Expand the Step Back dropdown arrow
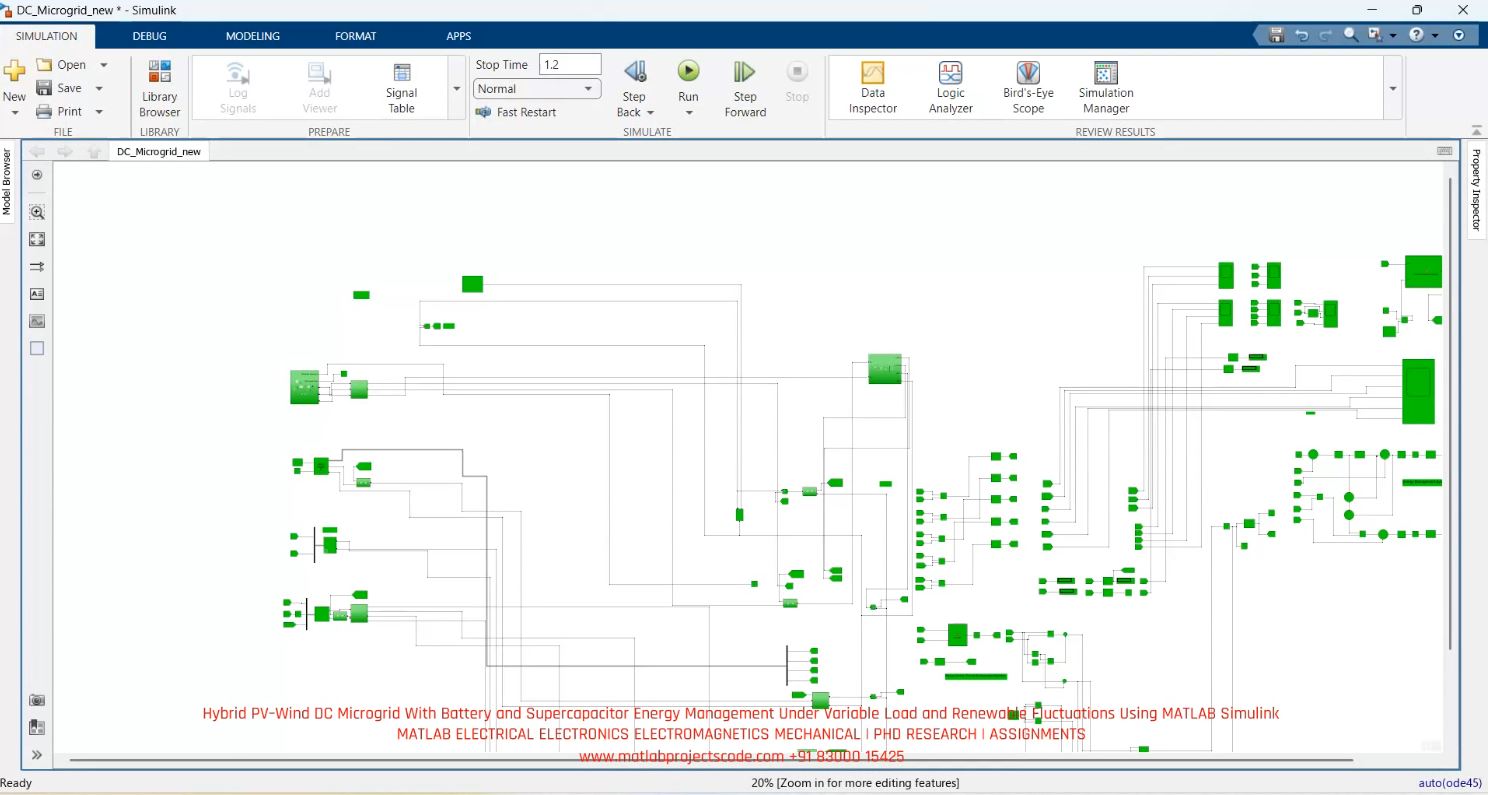Viewport: 1488px width, 795px height. tap(651, 112)
